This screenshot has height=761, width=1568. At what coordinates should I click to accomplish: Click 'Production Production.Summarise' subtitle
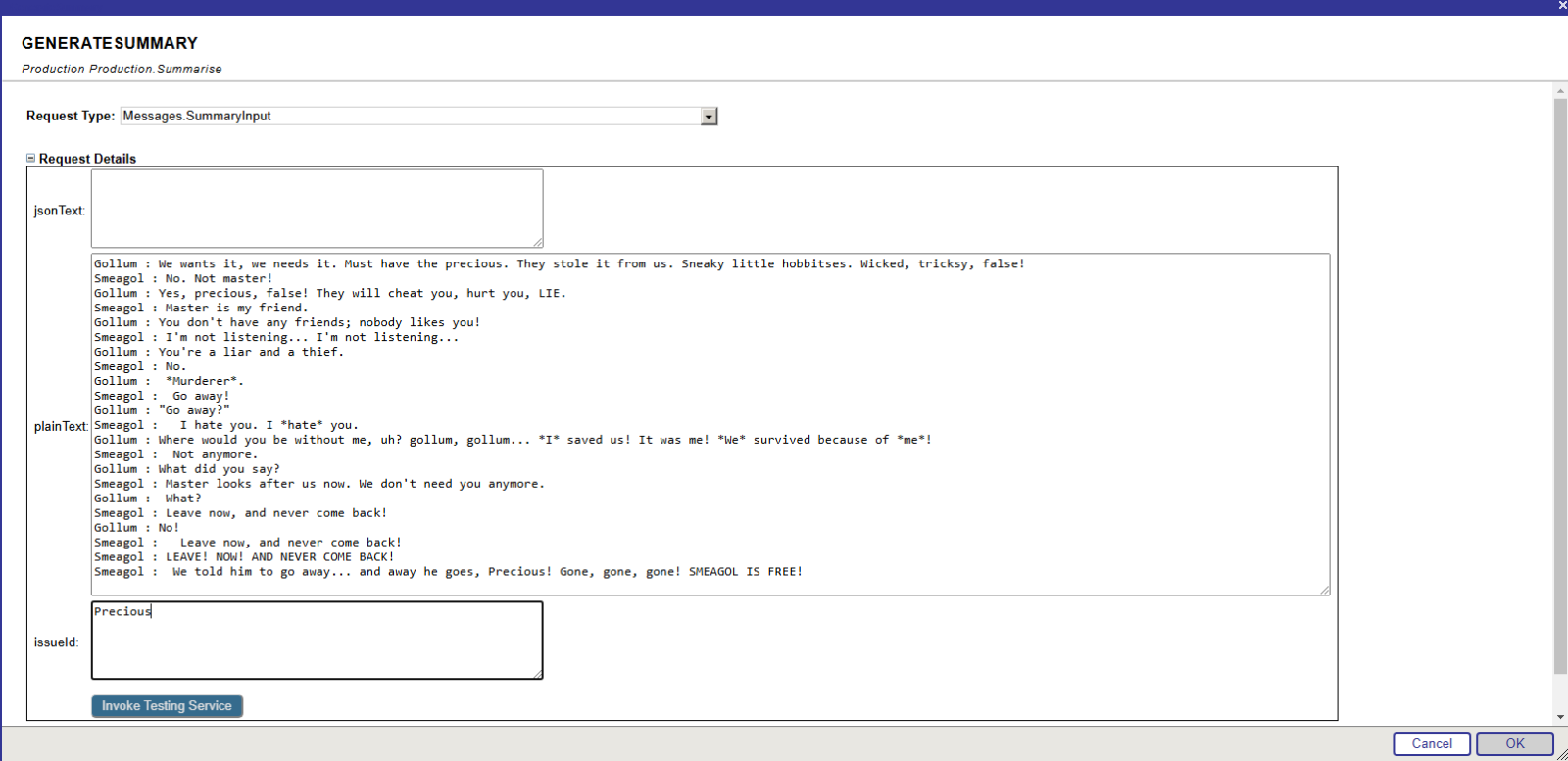tap(122, 70)
